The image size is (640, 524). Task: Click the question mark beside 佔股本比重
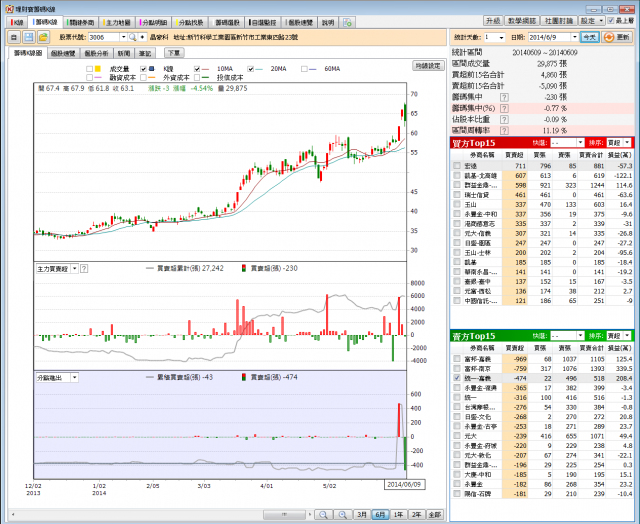coord(504,119)
